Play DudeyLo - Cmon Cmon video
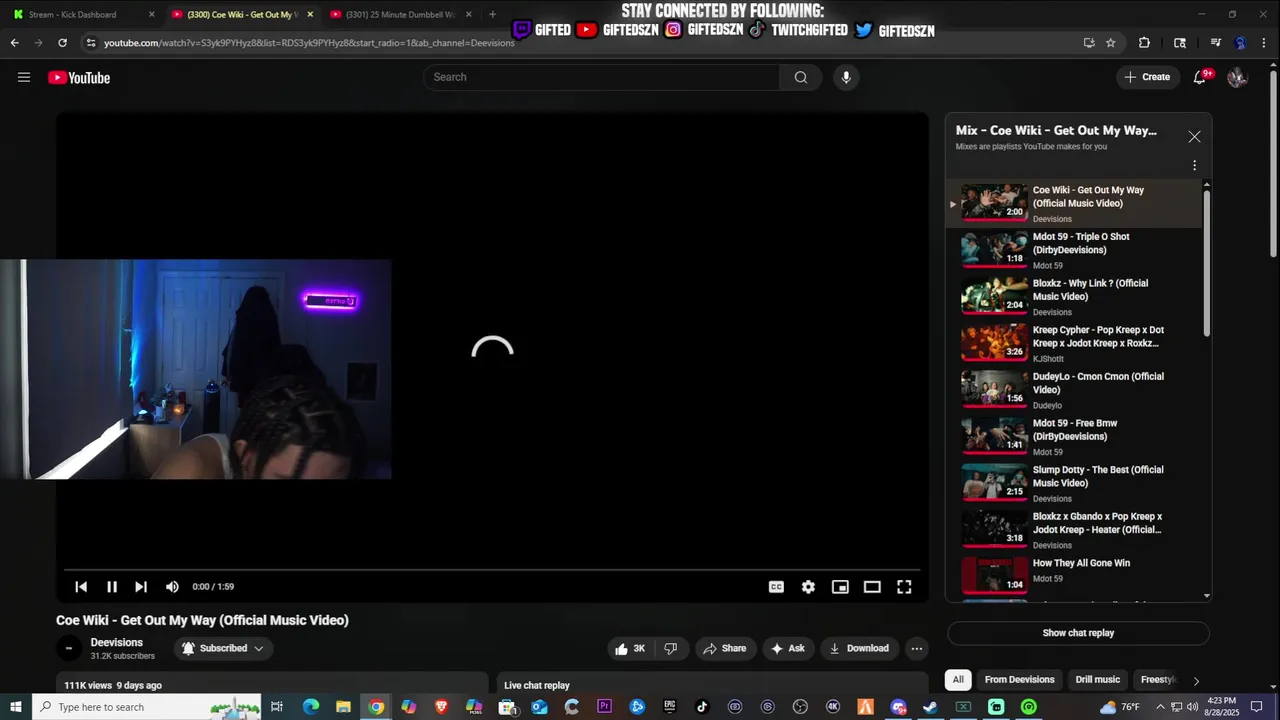The image size is (1280, 720). 1074,390
